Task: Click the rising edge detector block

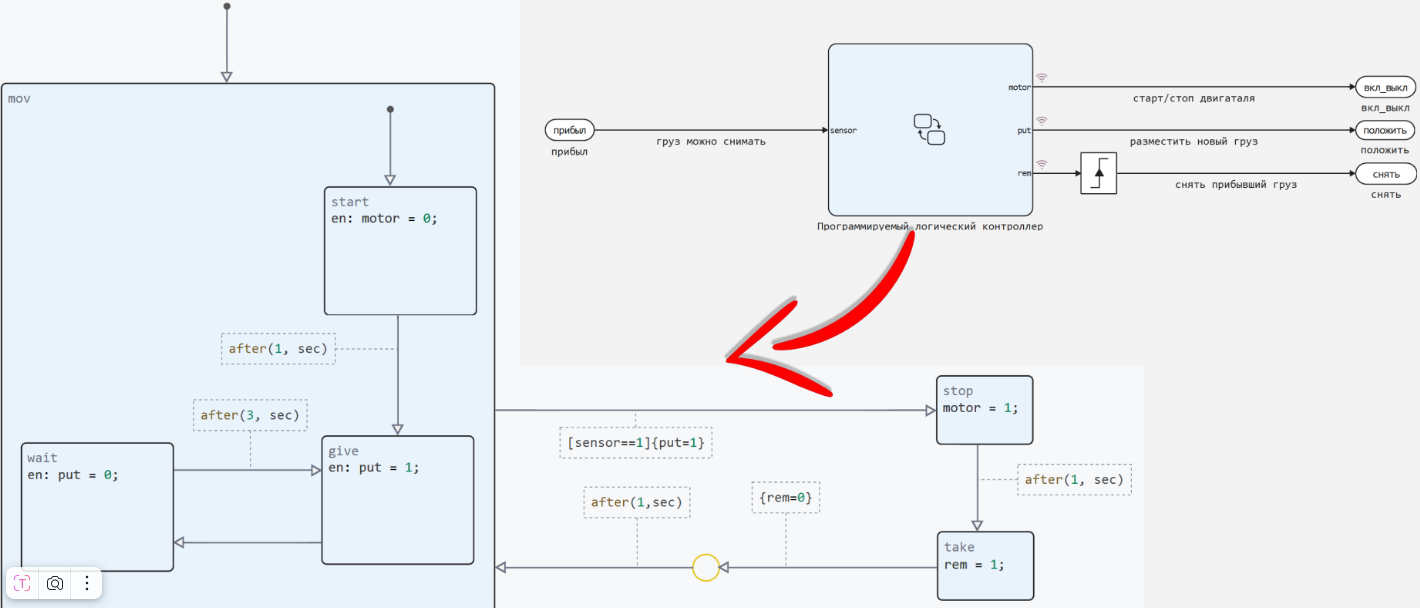Action: [x=1098, y=174]
